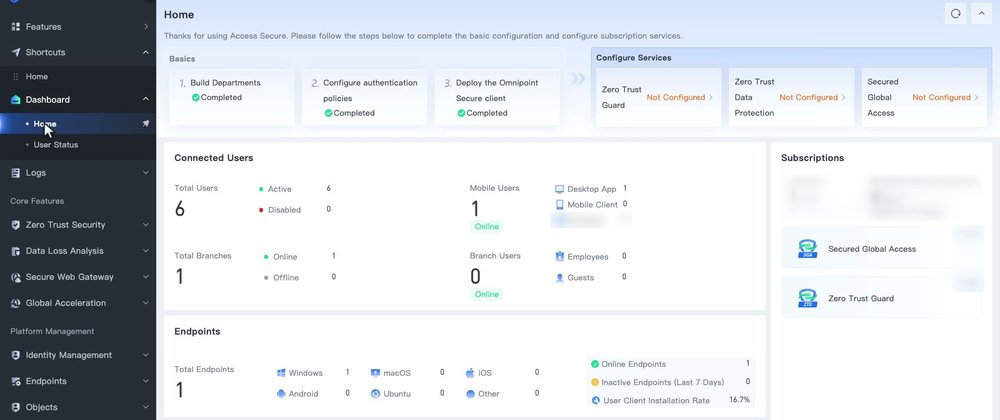Expand the Data Loss Analysis chevron
Image resolution: width=1000 pixels, height=420 pixels.
[146, 251]
